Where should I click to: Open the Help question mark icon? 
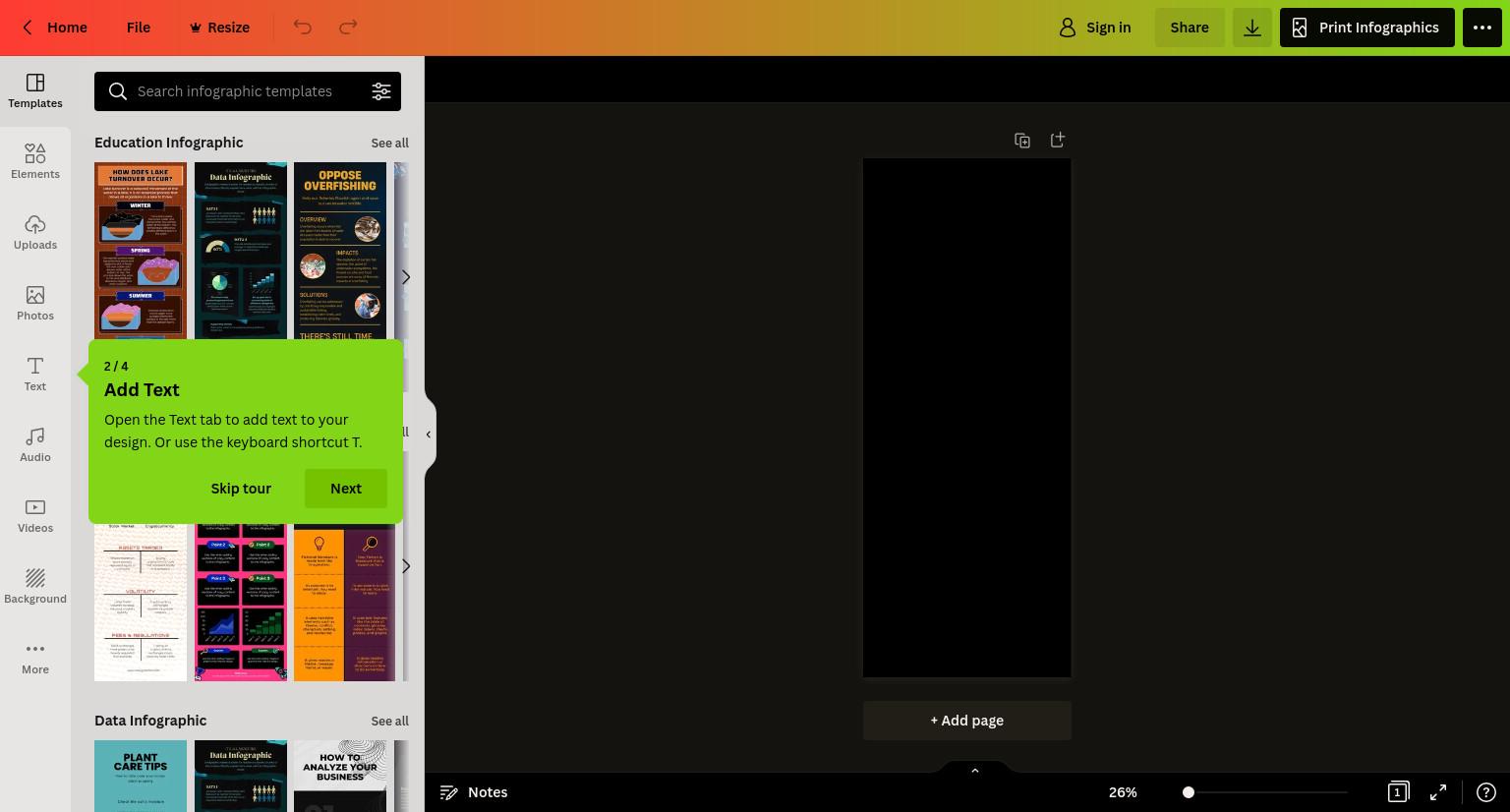point(1486,792)
